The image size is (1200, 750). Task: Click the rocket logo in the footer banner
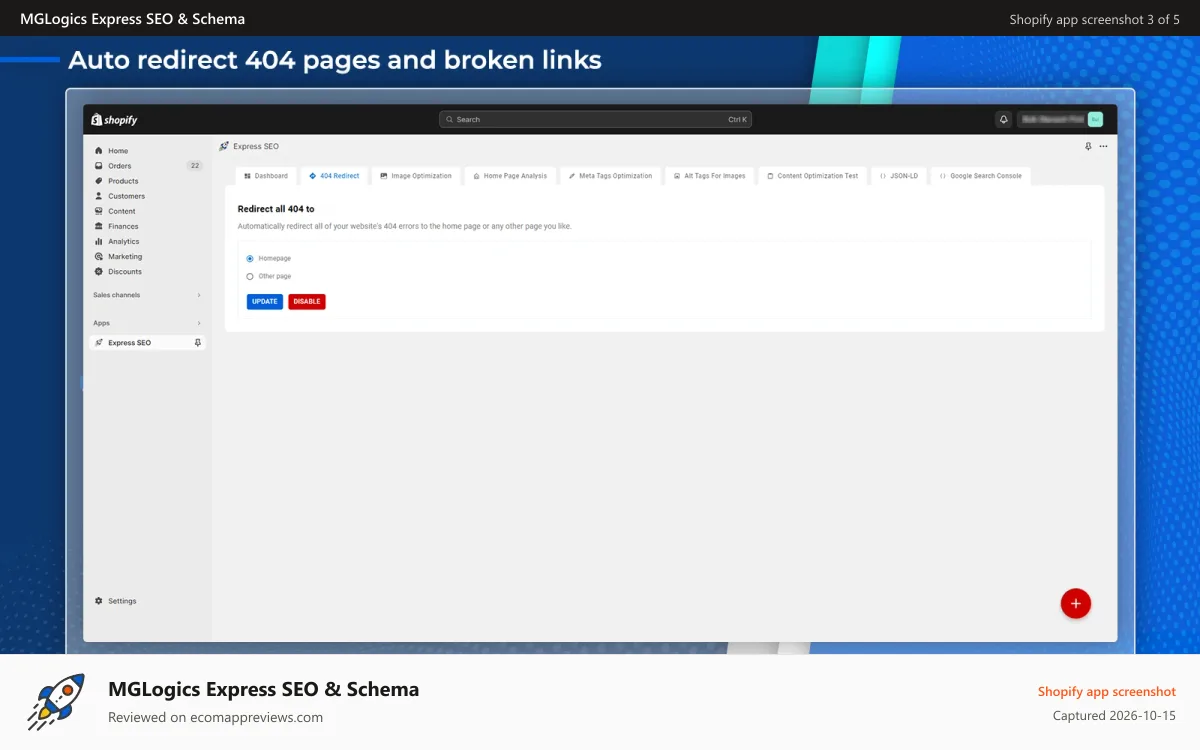[x=56, y=702]
